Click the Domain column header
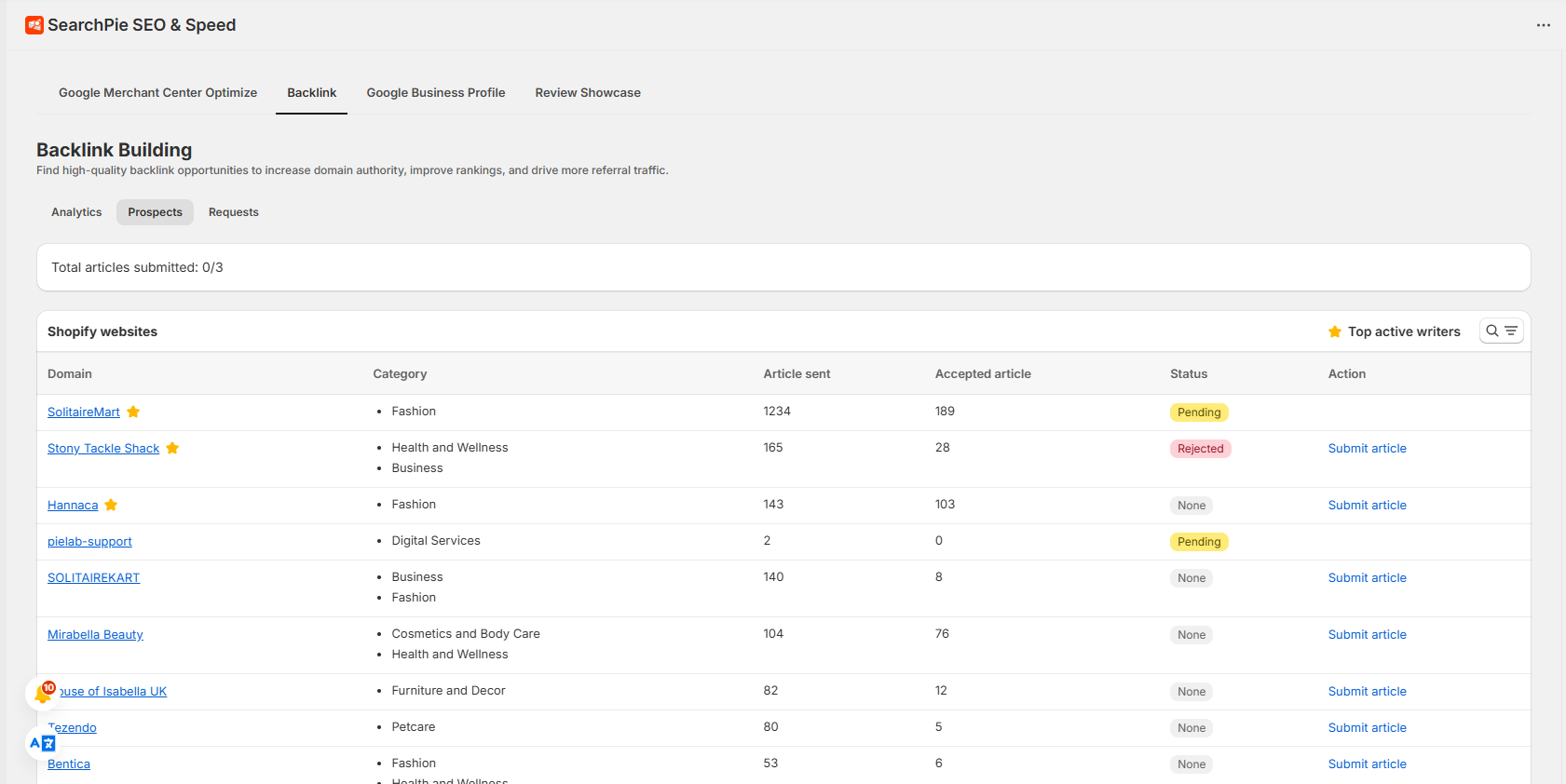1566x784 pixels. tap(70, 373)
